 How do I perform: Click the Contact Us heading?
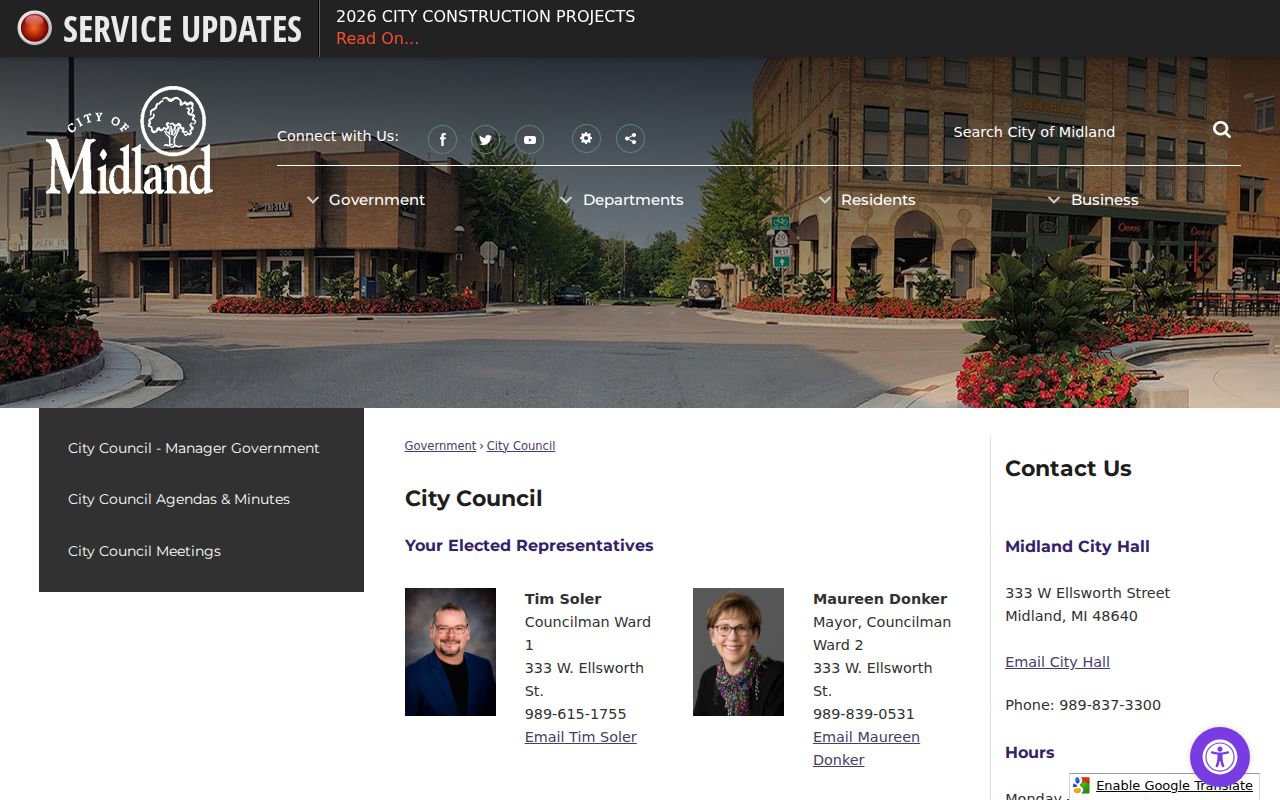click(x=1068, y=468)
